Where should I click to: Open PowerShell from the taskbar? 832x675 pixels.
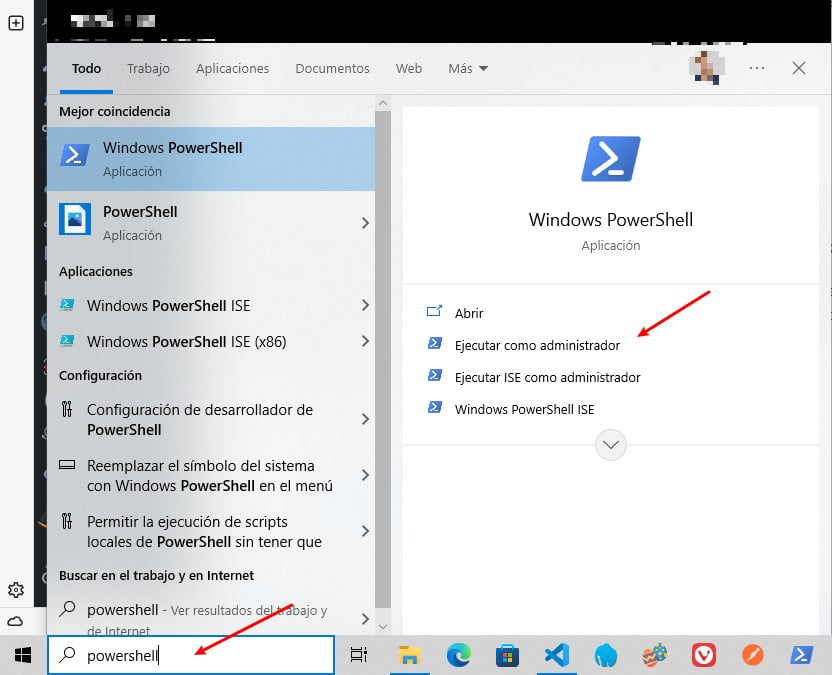pyautogui.click(x=802, y=655)
